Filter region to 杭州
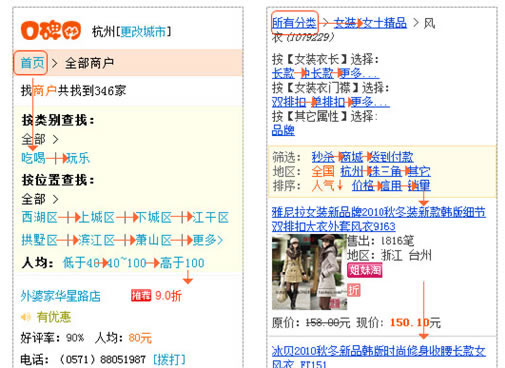The width and height of the screenshot is (505, 368). coord(352,171)
